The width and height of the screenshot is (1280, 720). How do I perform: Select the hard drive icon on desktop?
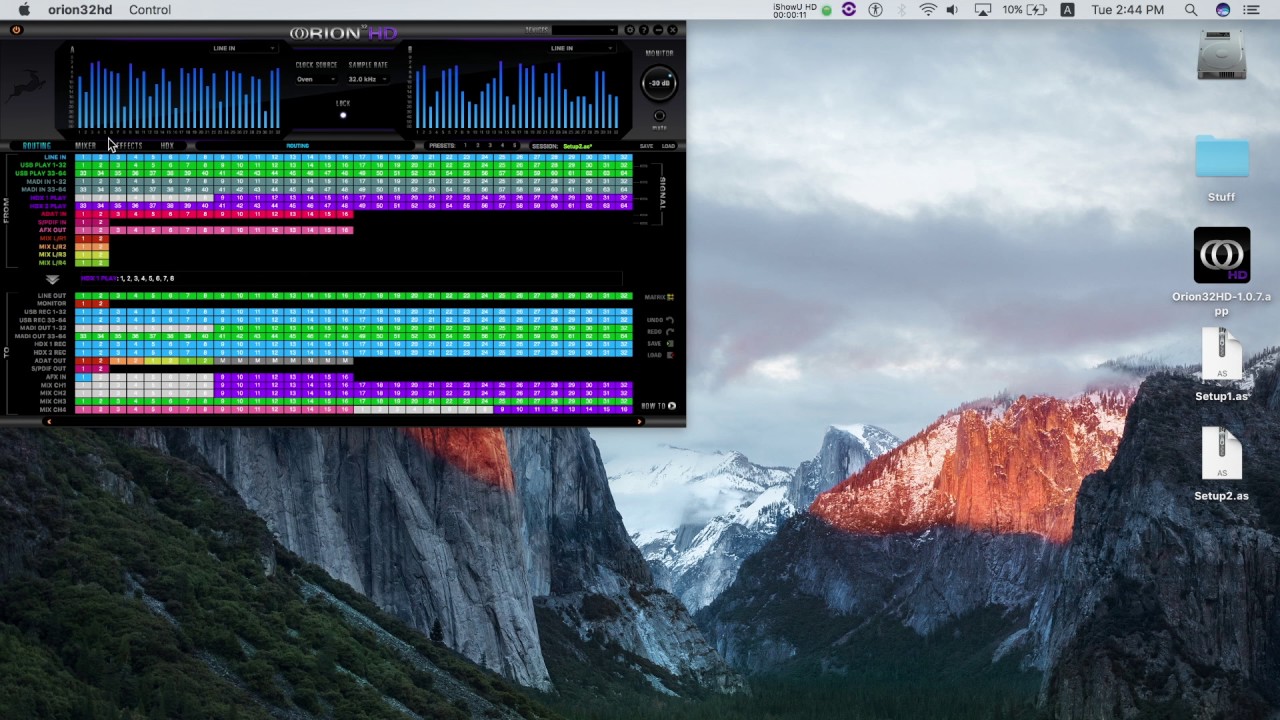point(1221,55)
